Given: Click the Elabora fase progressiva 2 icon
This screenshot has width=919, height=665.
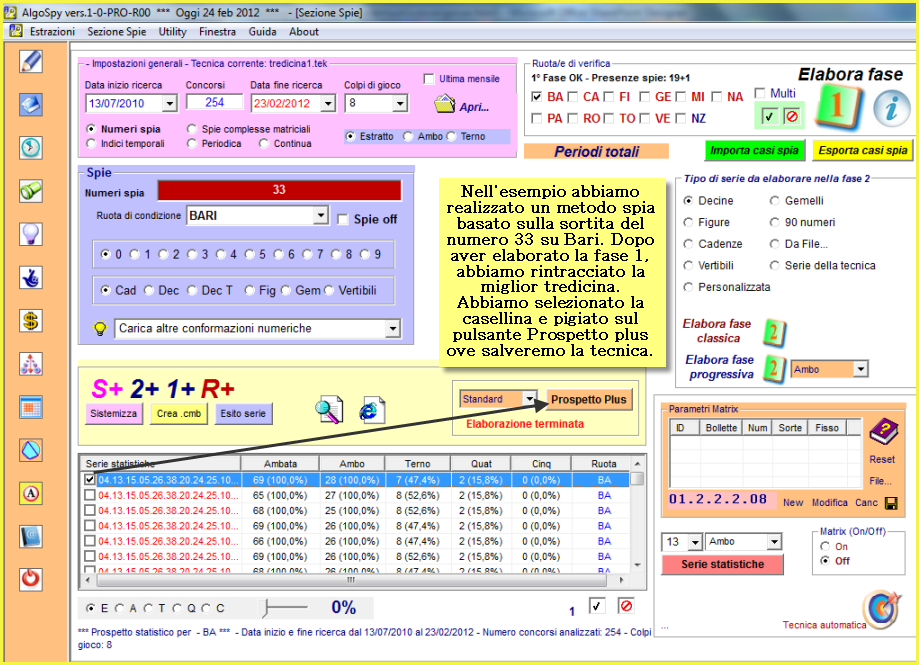Looking at the screenshot, I should coord(774,369).
